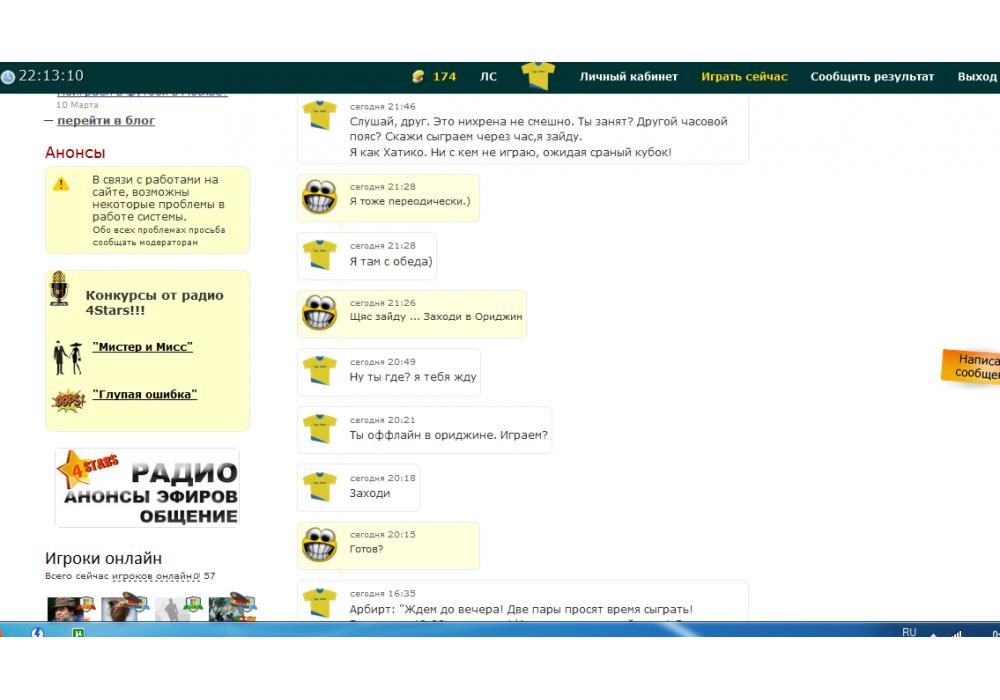
Task: Click the clock icon beside 22:13:10
Action: [8, 77]
